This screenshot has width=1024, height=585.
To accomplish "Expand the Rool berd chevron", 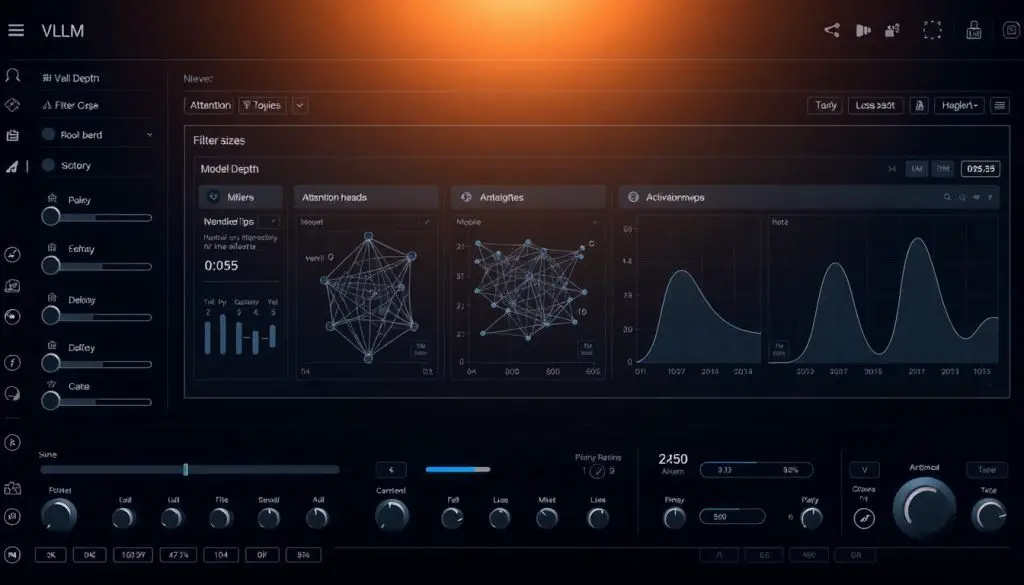I will [149, 135].
